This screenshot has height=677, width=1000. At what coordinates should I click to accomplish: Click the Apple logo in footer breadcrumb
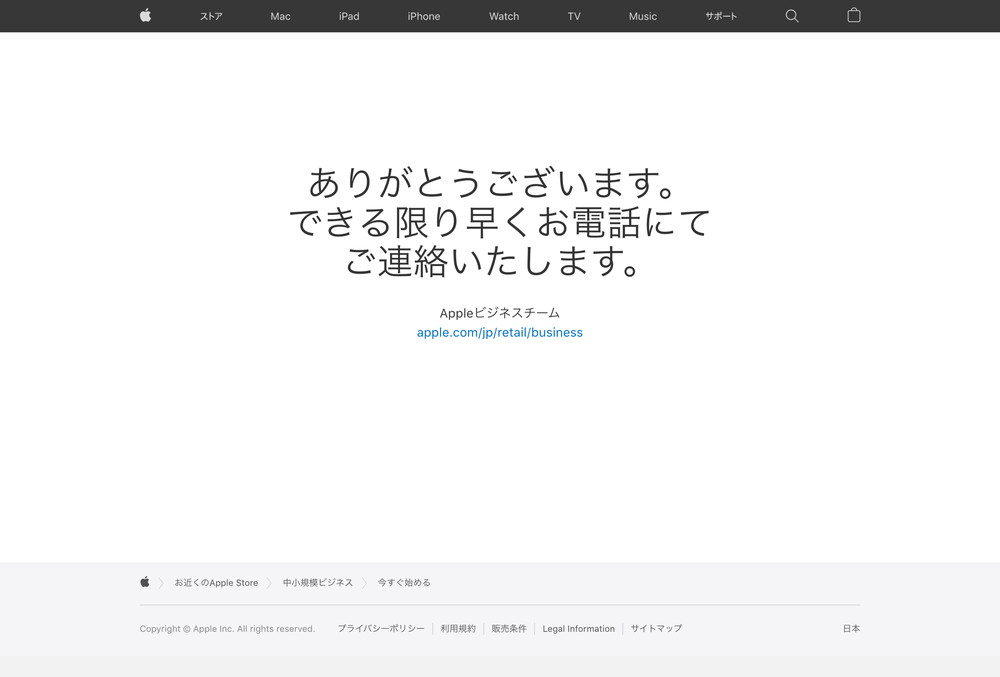pos(145,582)
